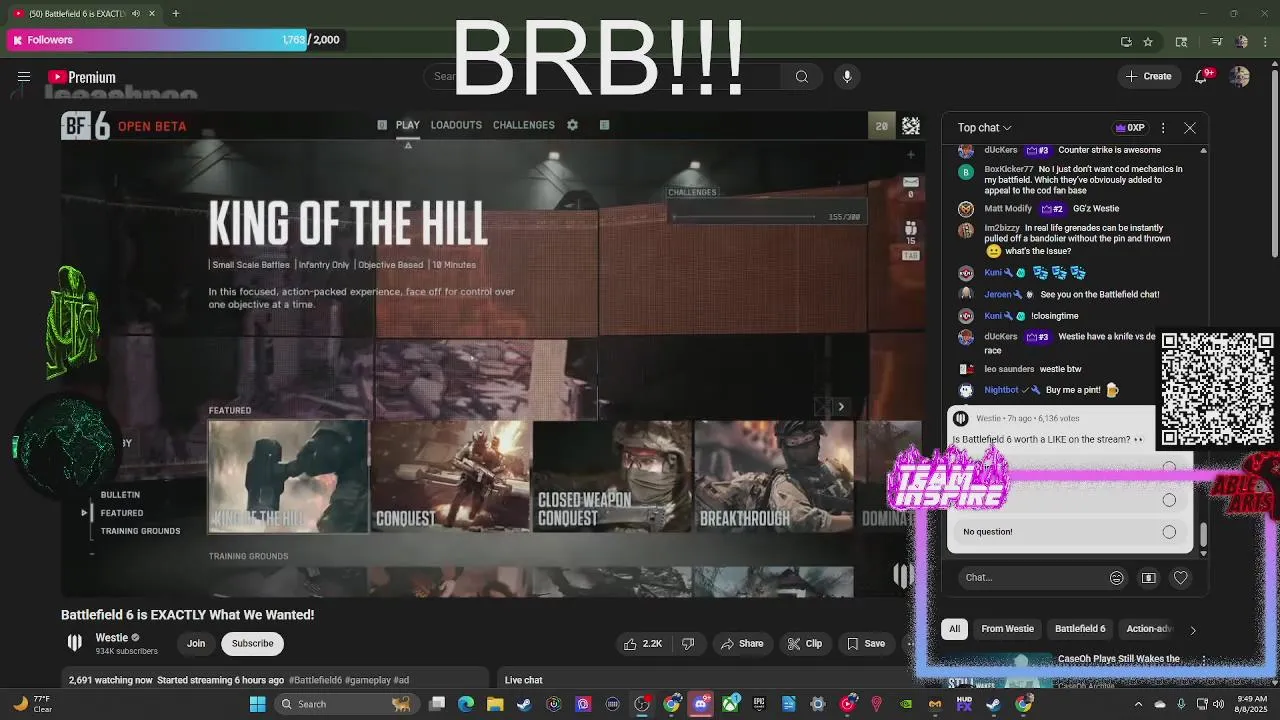This screenshot has height=720, width=1280.
Task: Expand the Top chat dropdown
Action: point(985,128)
